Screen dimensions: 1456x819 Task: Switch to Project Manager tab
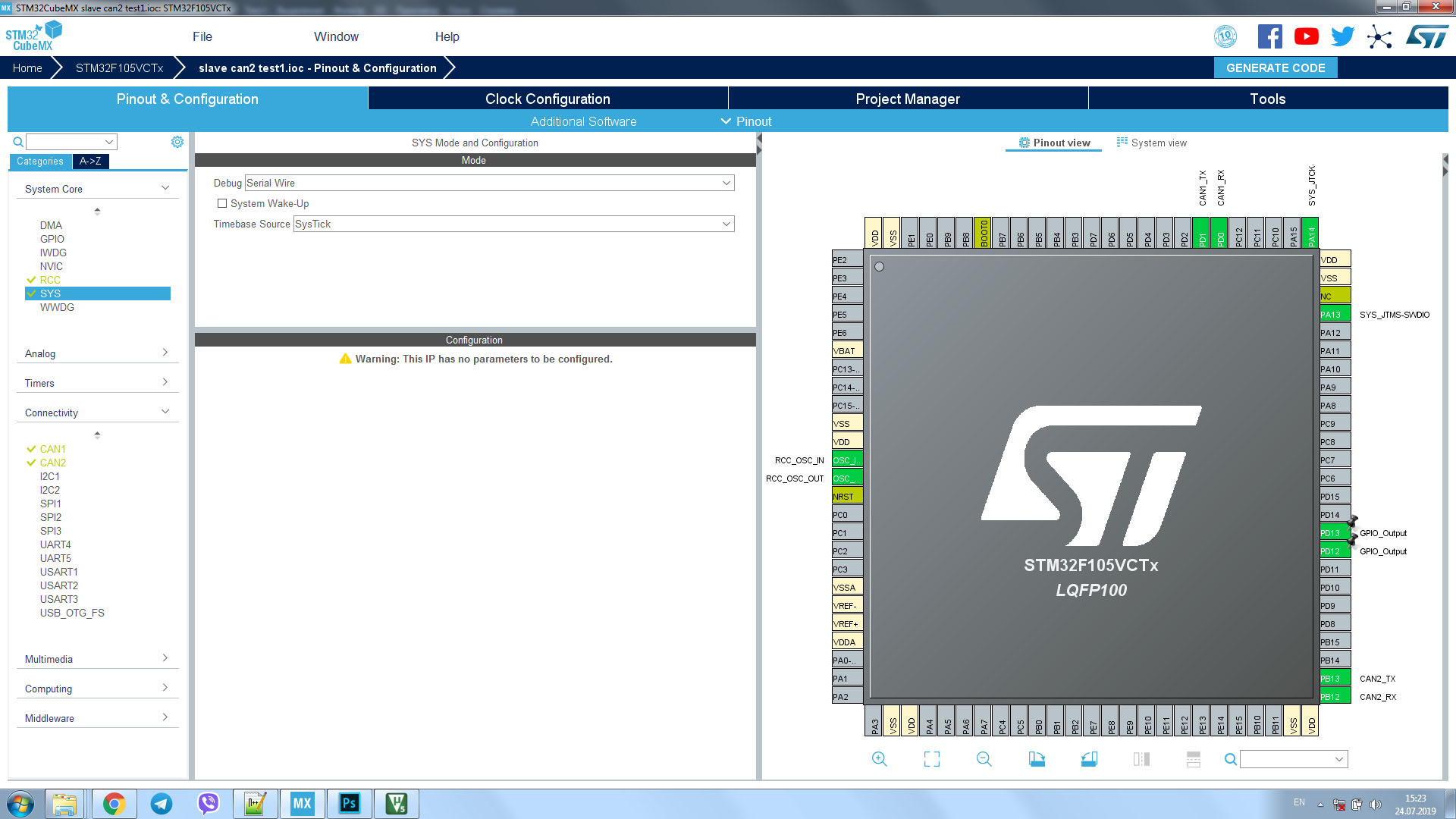(908, 99)
